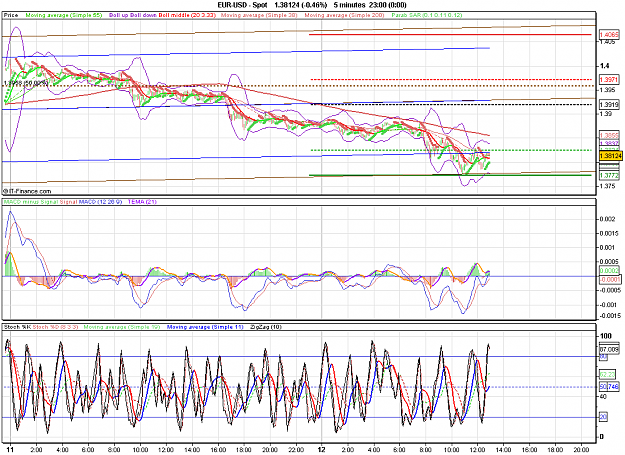The image size is (625, 455).
Task: Select 'Moving average (Simple 200)' legend label
Action: (344, 15)
